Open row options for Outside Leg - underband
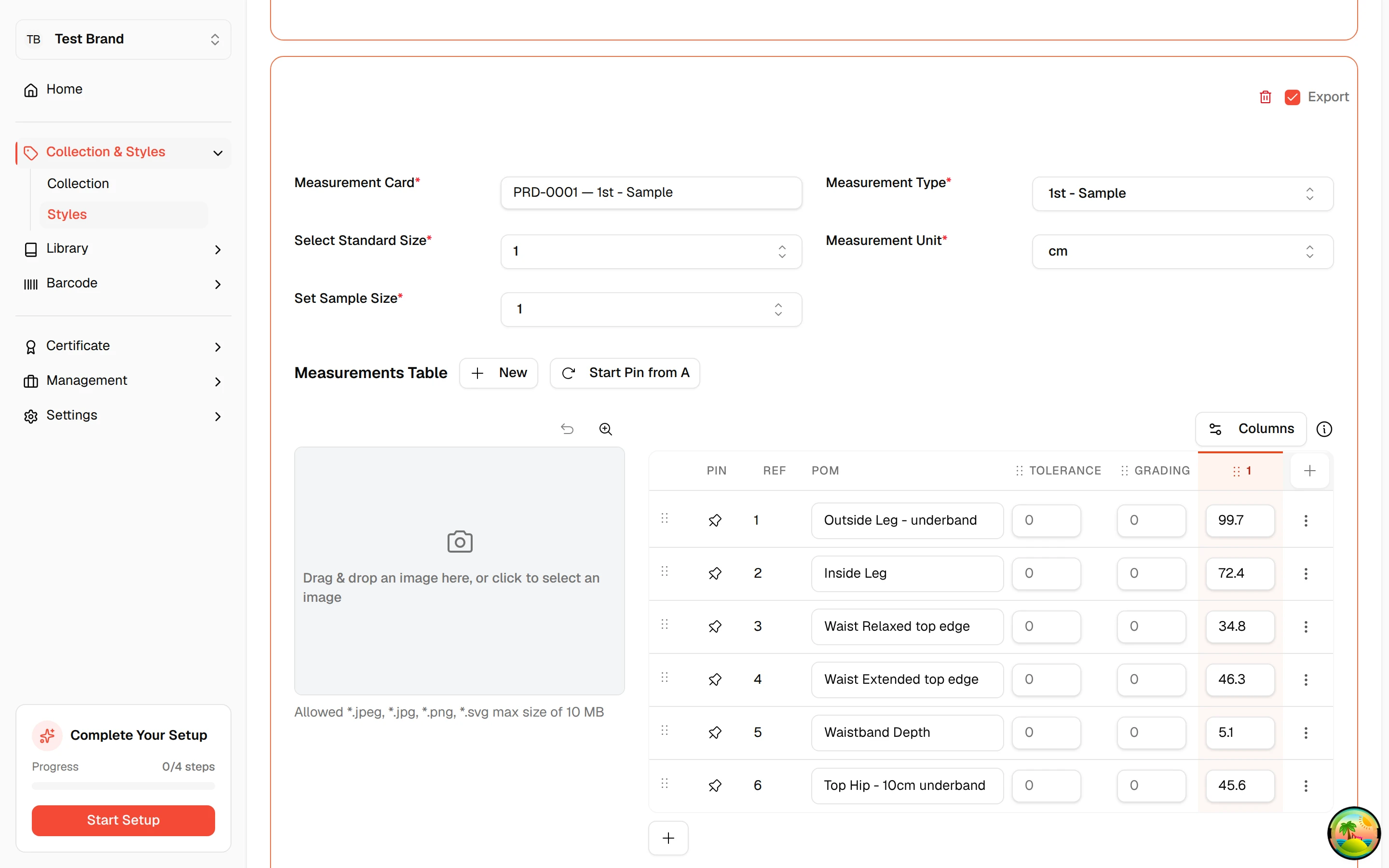 point(1306,520)
